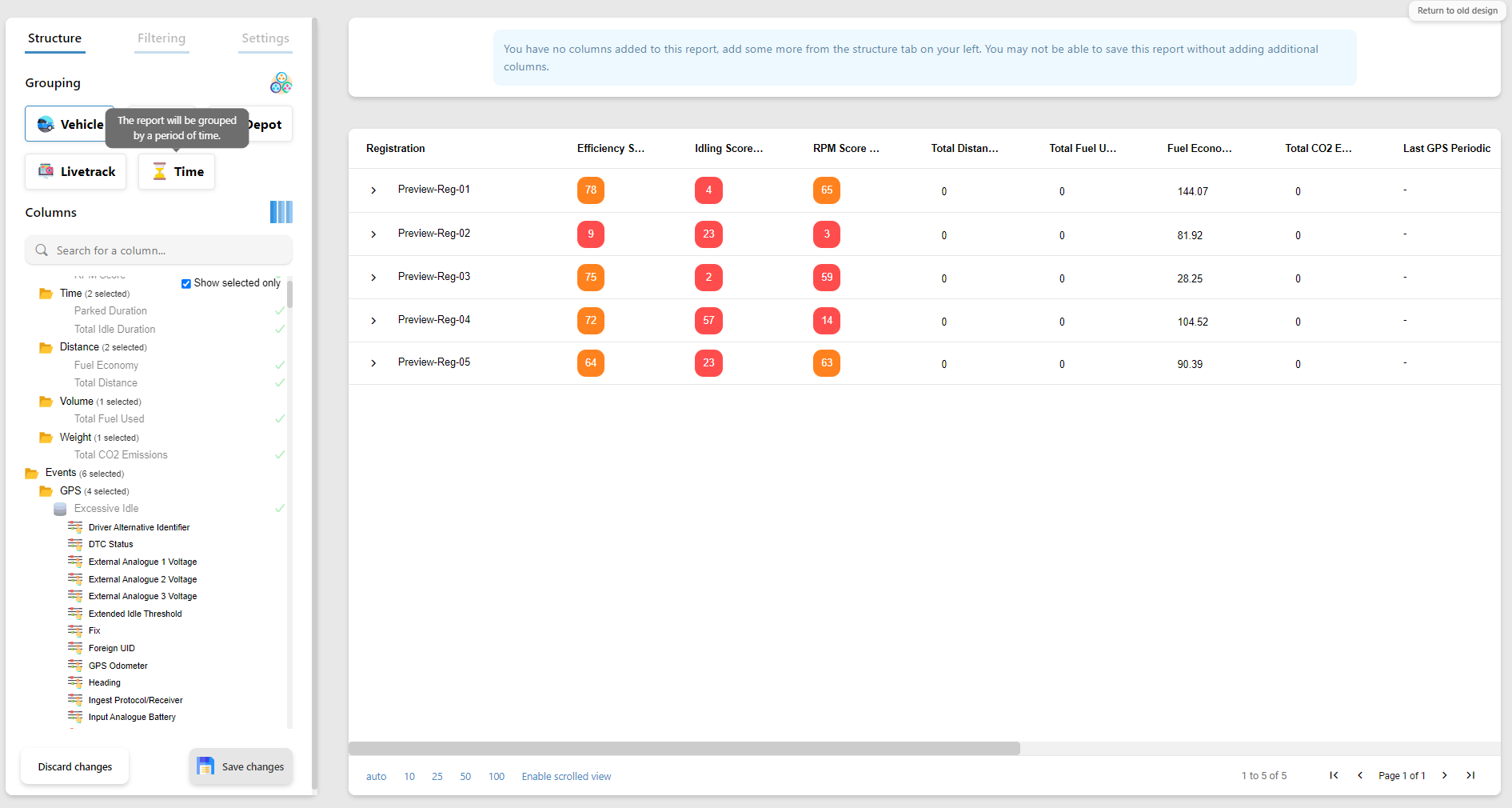Expand the Events folder in column tree
Image resolution: width=1512 pixels, height=808 pixels.
click(31, 472)
